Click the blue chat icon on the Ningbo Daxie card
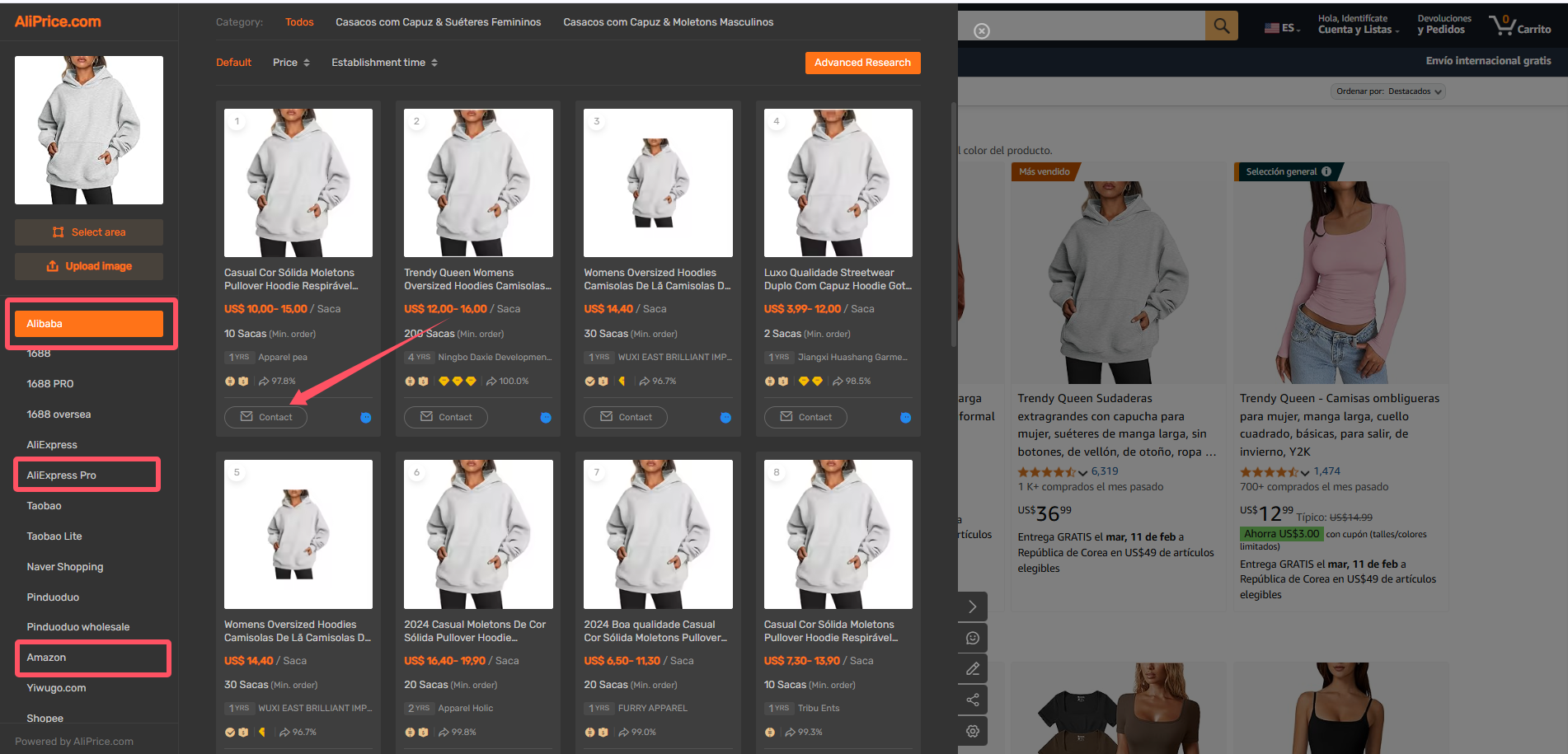Viewport: 1568px width, 754px height. coord(546,418)
